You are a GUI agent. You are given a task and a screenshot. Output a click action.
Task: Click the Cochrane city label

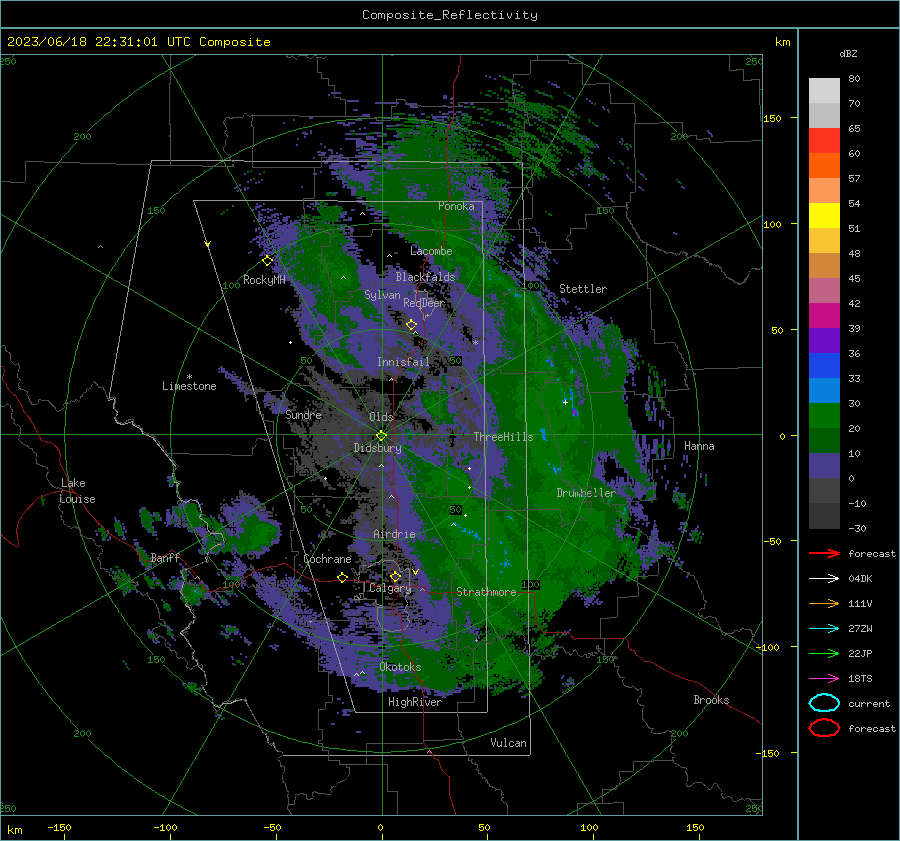(327, 559)
